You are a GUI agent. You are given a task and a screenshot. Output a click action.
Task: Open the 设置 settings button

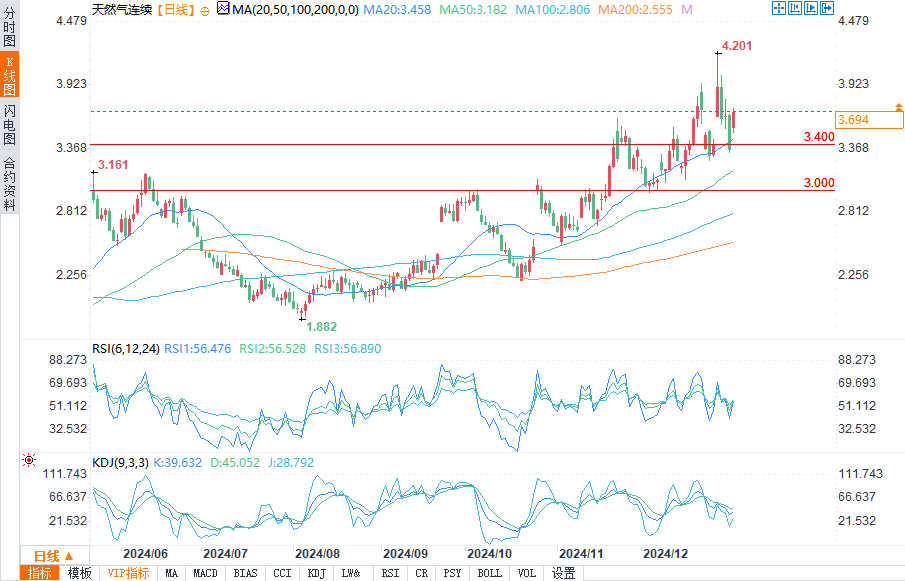(x=564, y=573)
